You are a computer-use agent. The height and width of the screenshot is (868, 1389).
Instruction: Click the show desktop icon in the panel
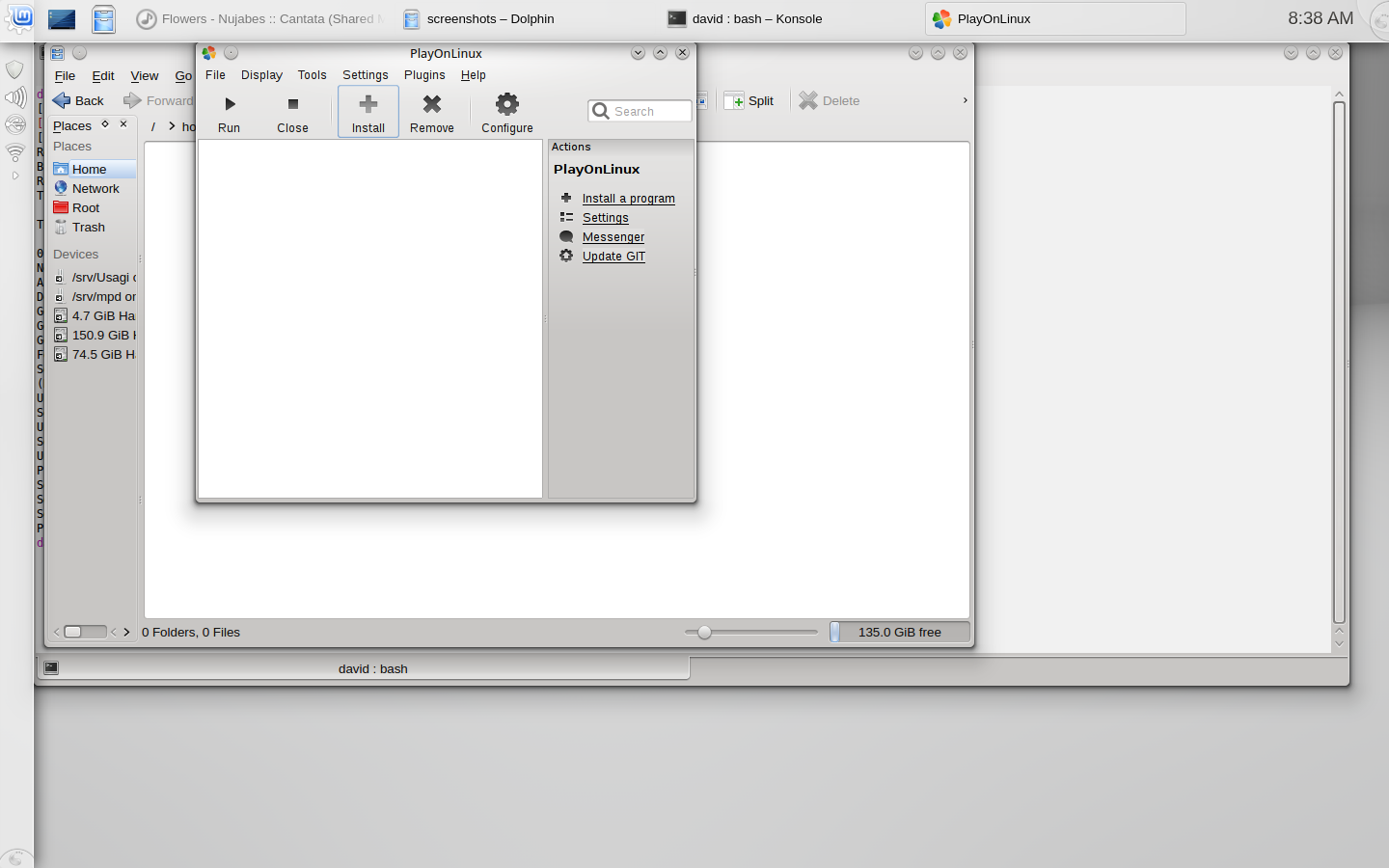(x=62, y=18)
